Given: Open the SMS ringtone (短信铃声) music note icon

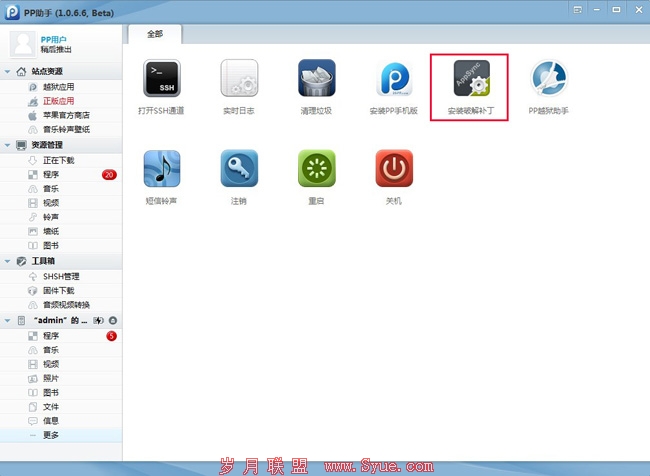Looking at the screenshot, I should tap(162, 168).
